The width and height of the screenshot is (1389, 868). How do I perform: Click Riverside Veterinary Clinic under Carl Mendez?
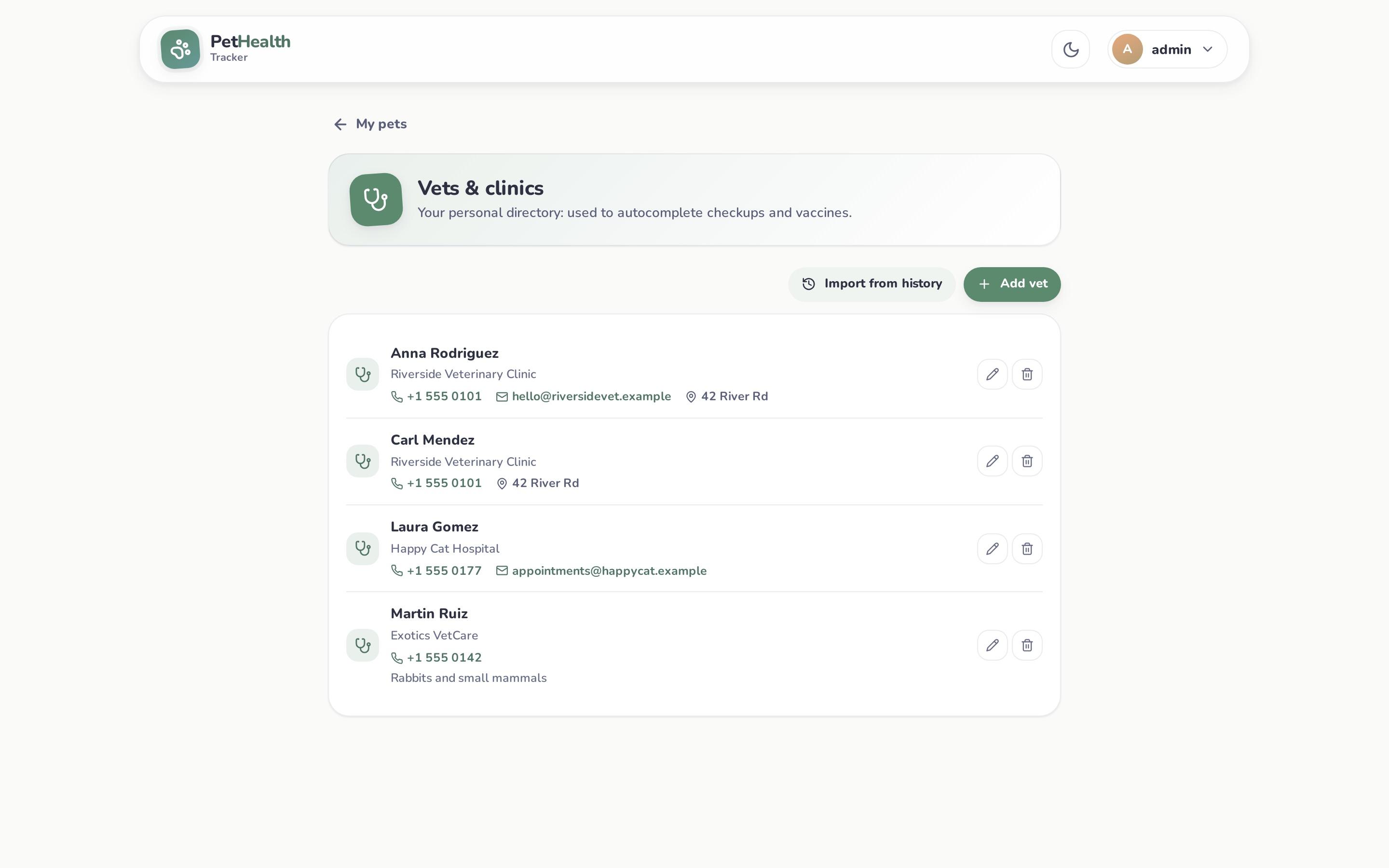pyautogui.click(x=463, y=462)
